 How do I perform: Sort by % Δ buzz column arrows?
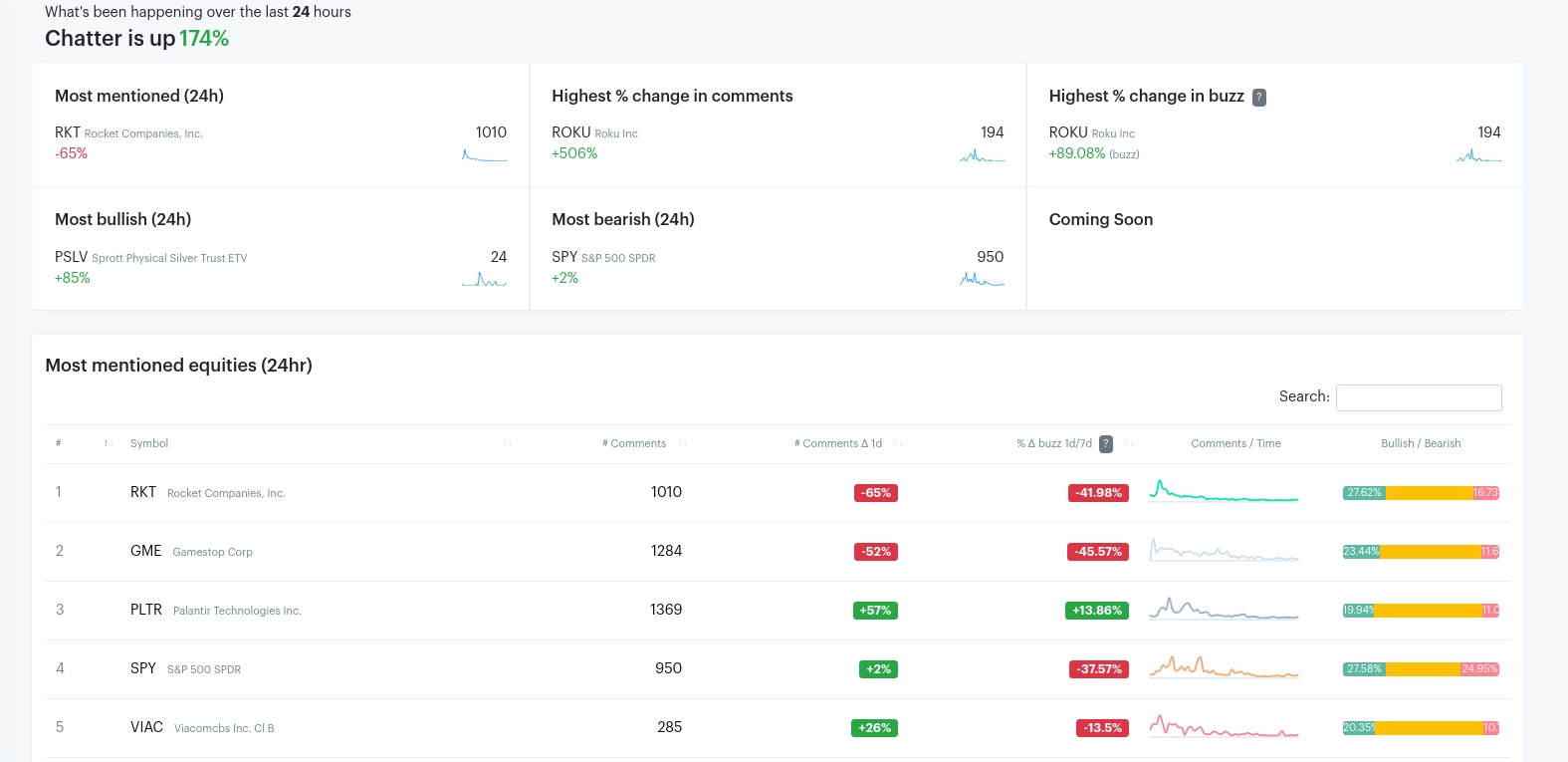(1129, 443)
